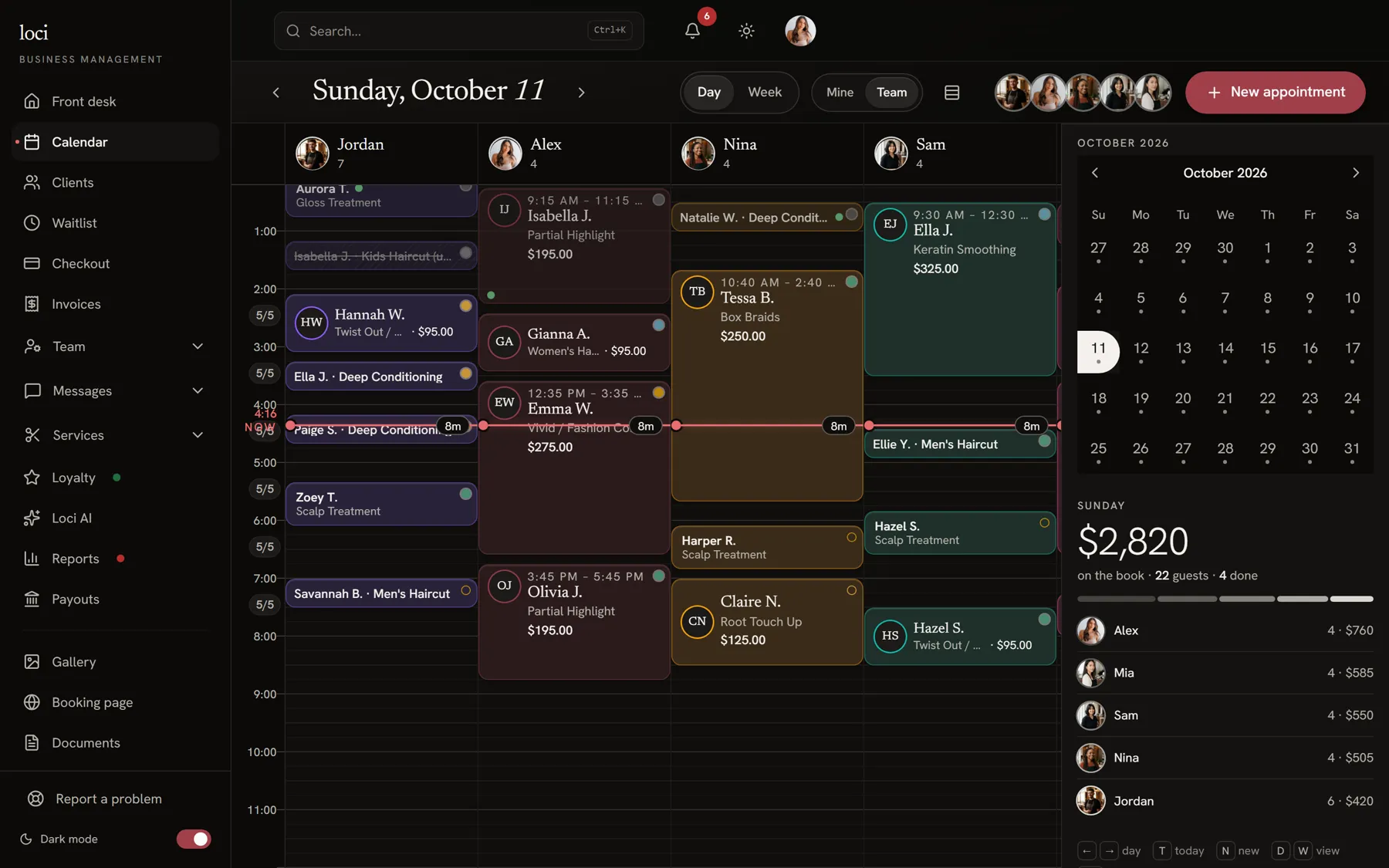Screen dimensions: 1389x868
Task: Open the Reports page
Action: 115,559
